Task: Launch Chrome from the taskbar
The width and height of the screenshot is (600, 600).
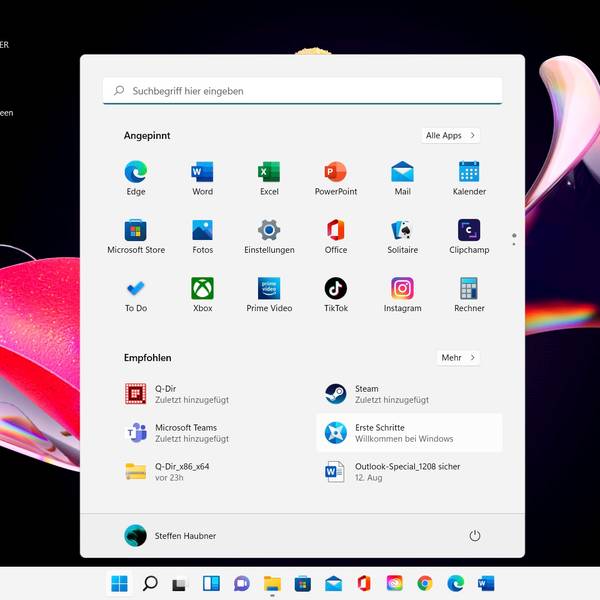Action: click(425, 584)
